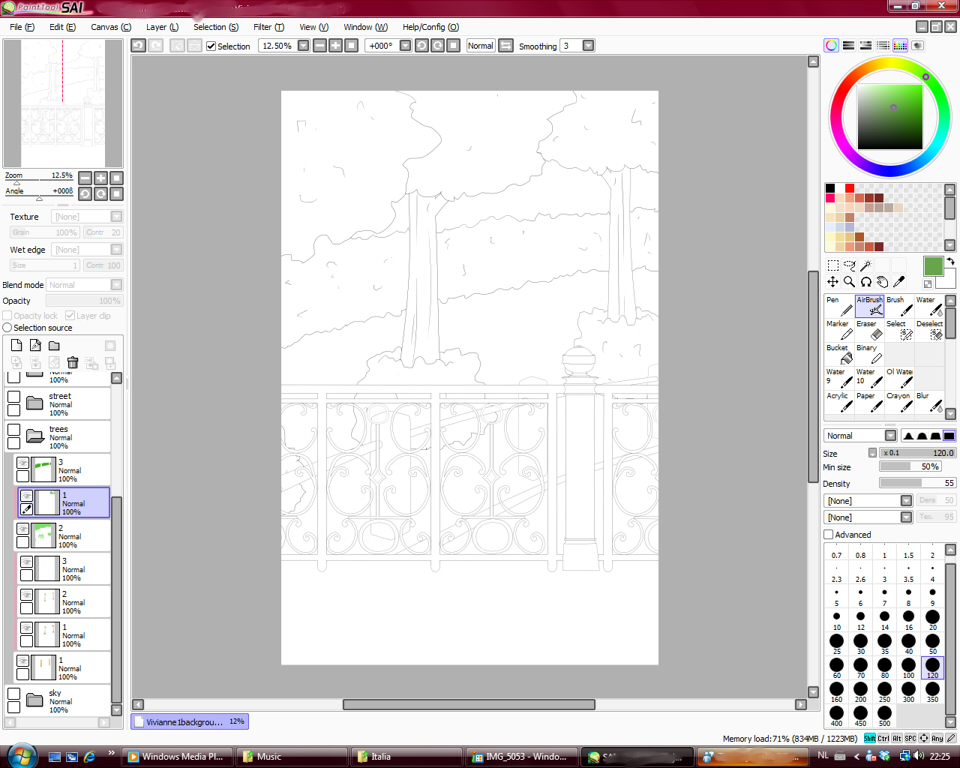This screenshot has width=960, height=768.
Task: Select the Eyedropper color picker tool
Action: click(899, 282)
